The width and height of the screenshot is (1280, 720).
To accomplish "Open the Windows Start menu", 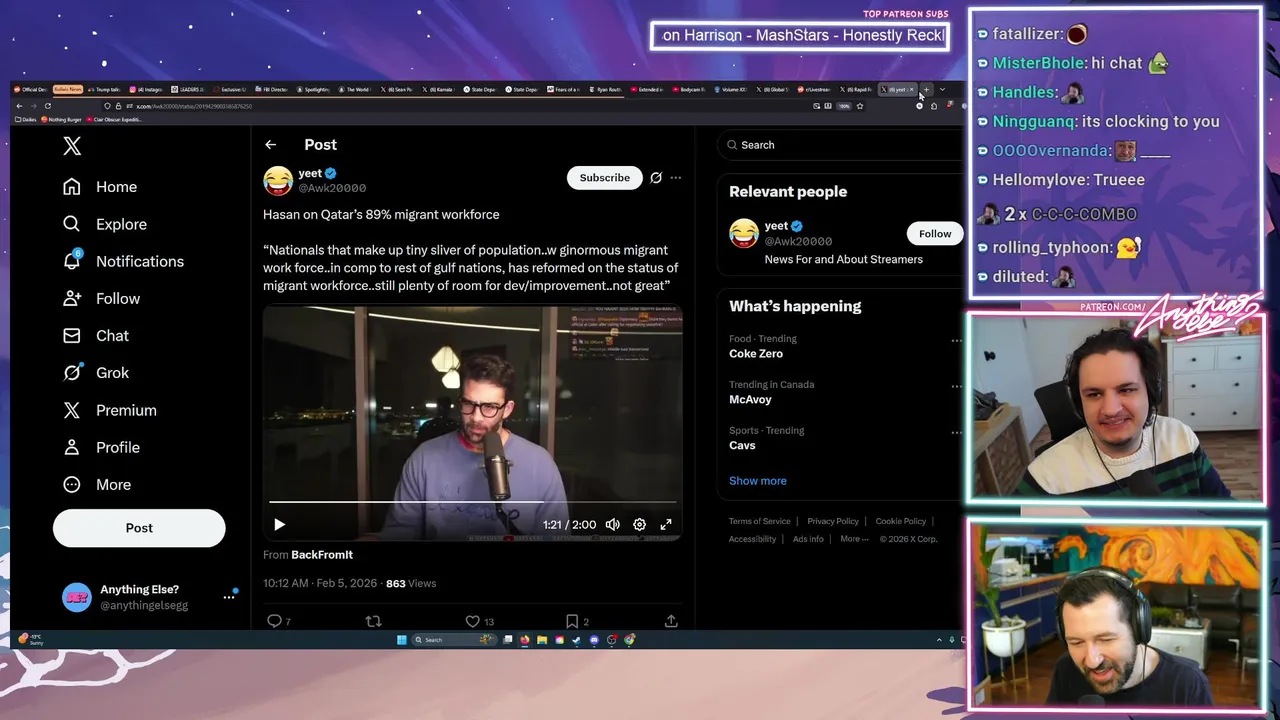I will 402,640.
